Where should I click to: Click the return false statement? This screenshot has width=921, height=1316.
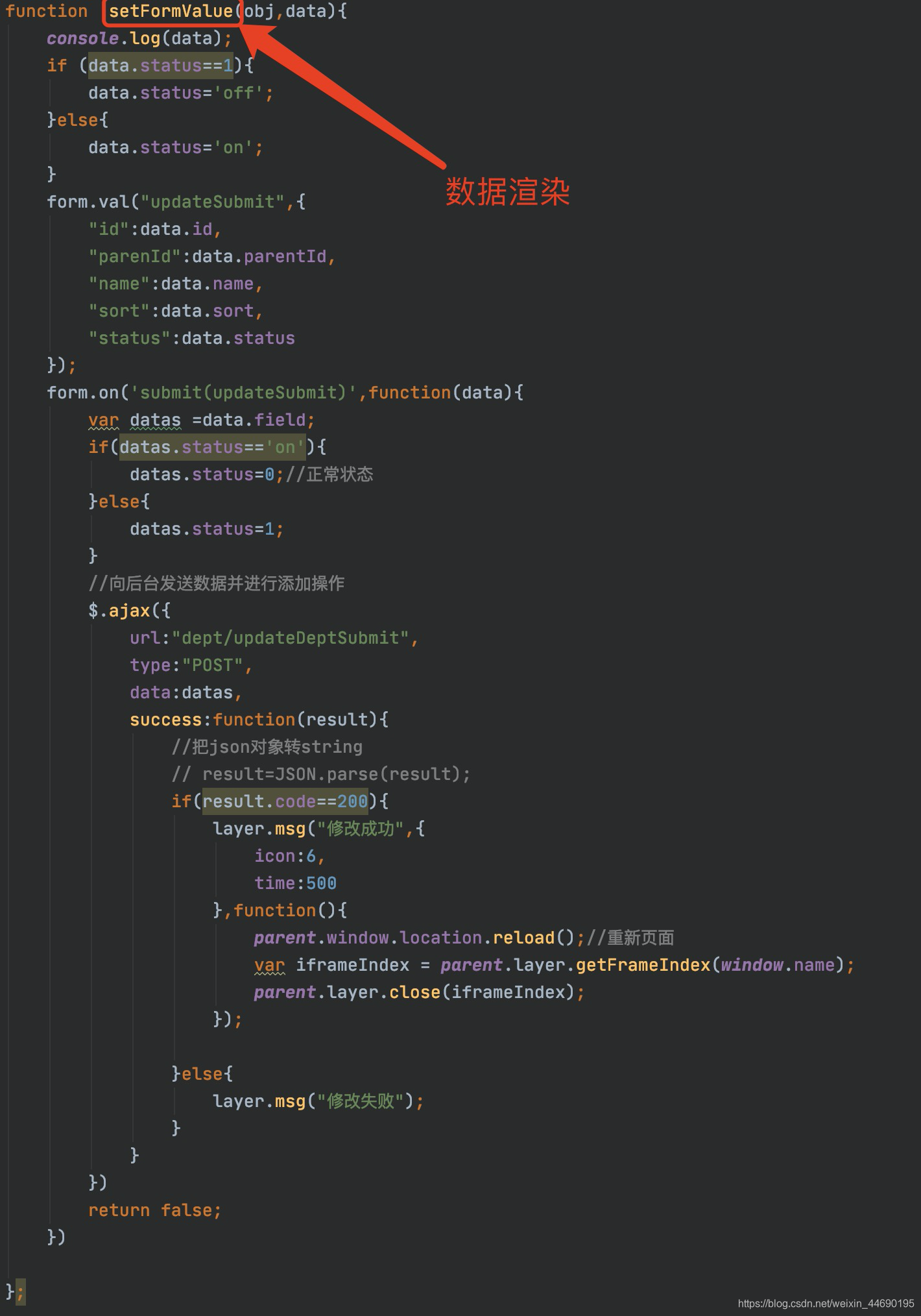tap(155, 1210)
